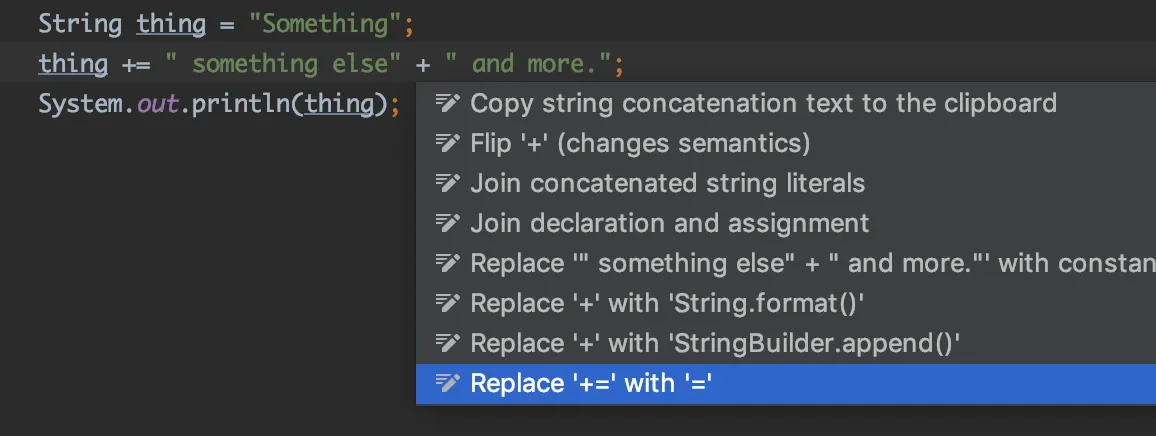Click the icon next to 'with constant' option

[448, 263]
